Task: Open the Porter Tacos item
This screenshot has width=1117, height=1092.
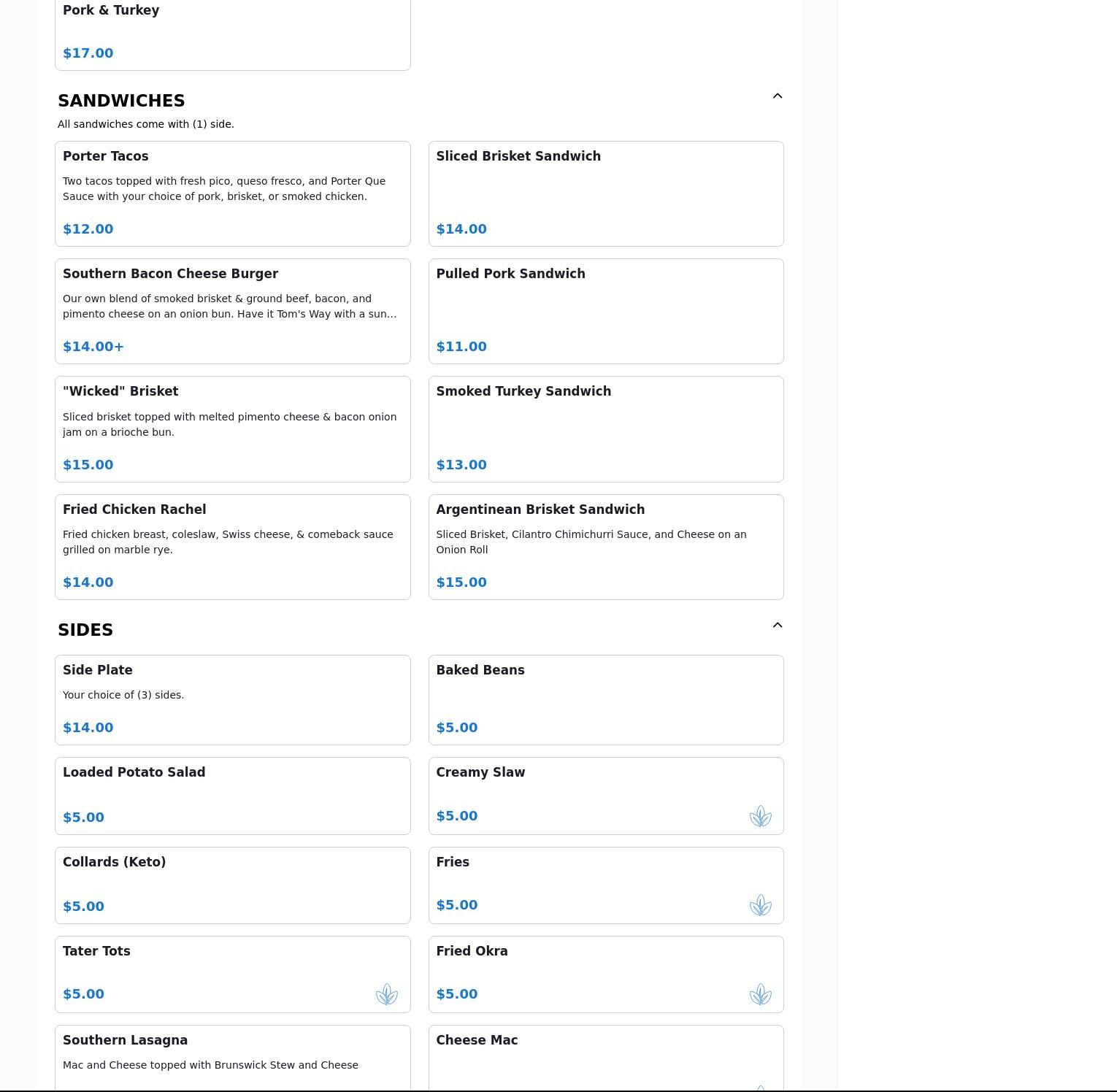Action: tap(232, 193)
